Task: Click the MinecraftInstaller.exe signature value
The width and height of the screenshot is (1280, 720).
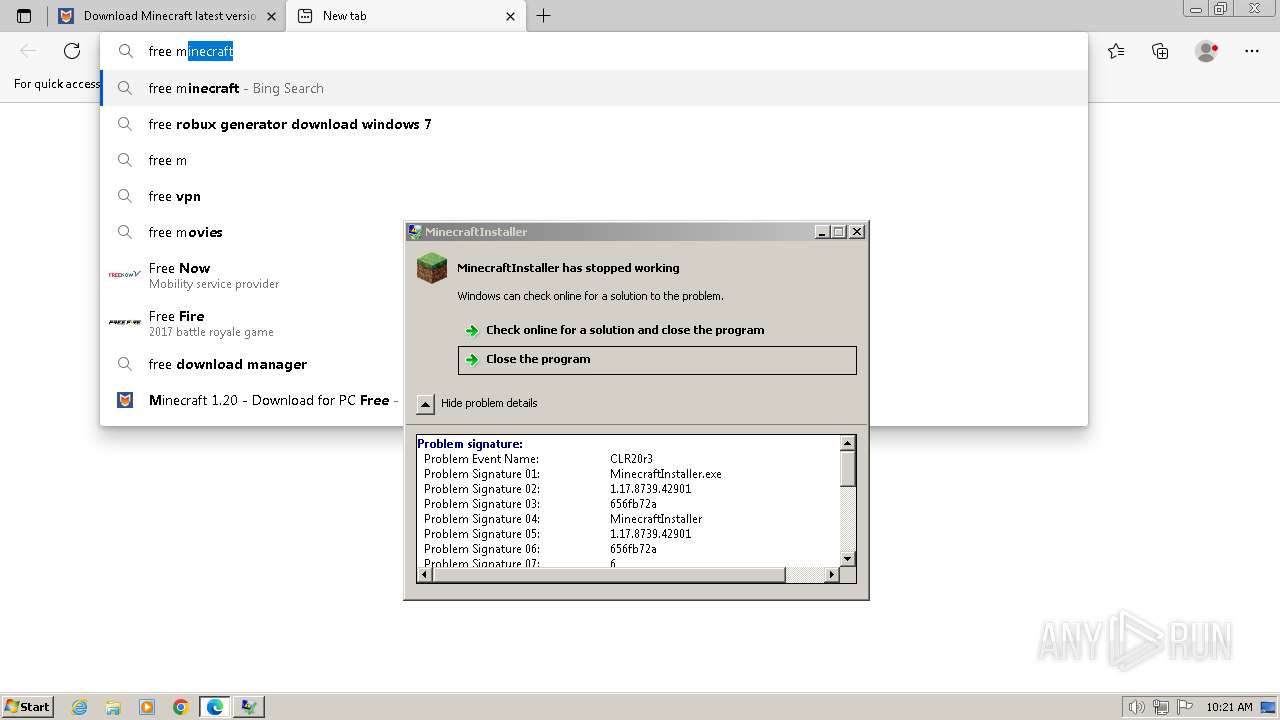Action: (666, 474)
